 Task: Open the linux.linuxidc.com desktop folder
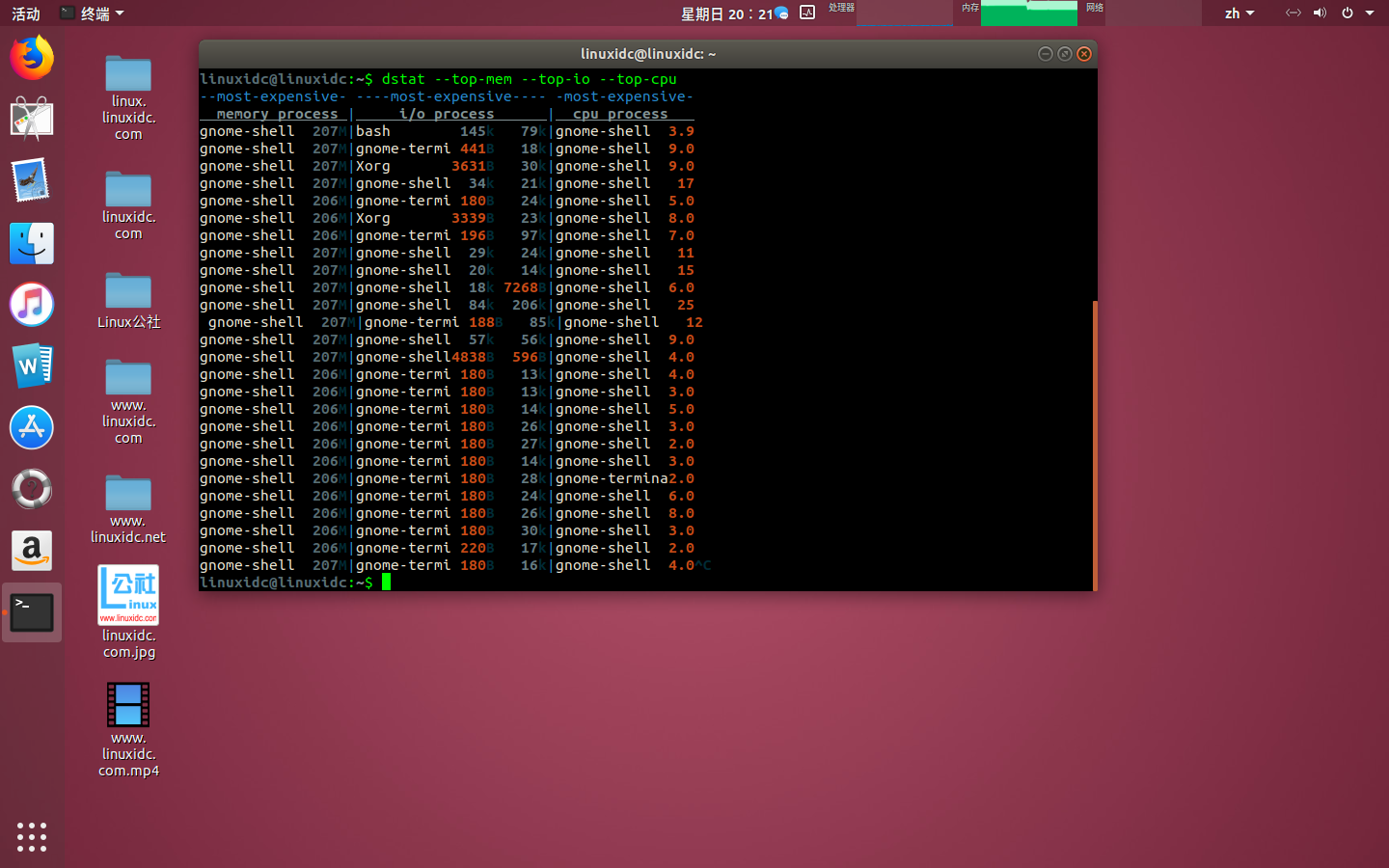tap(128, 98)
